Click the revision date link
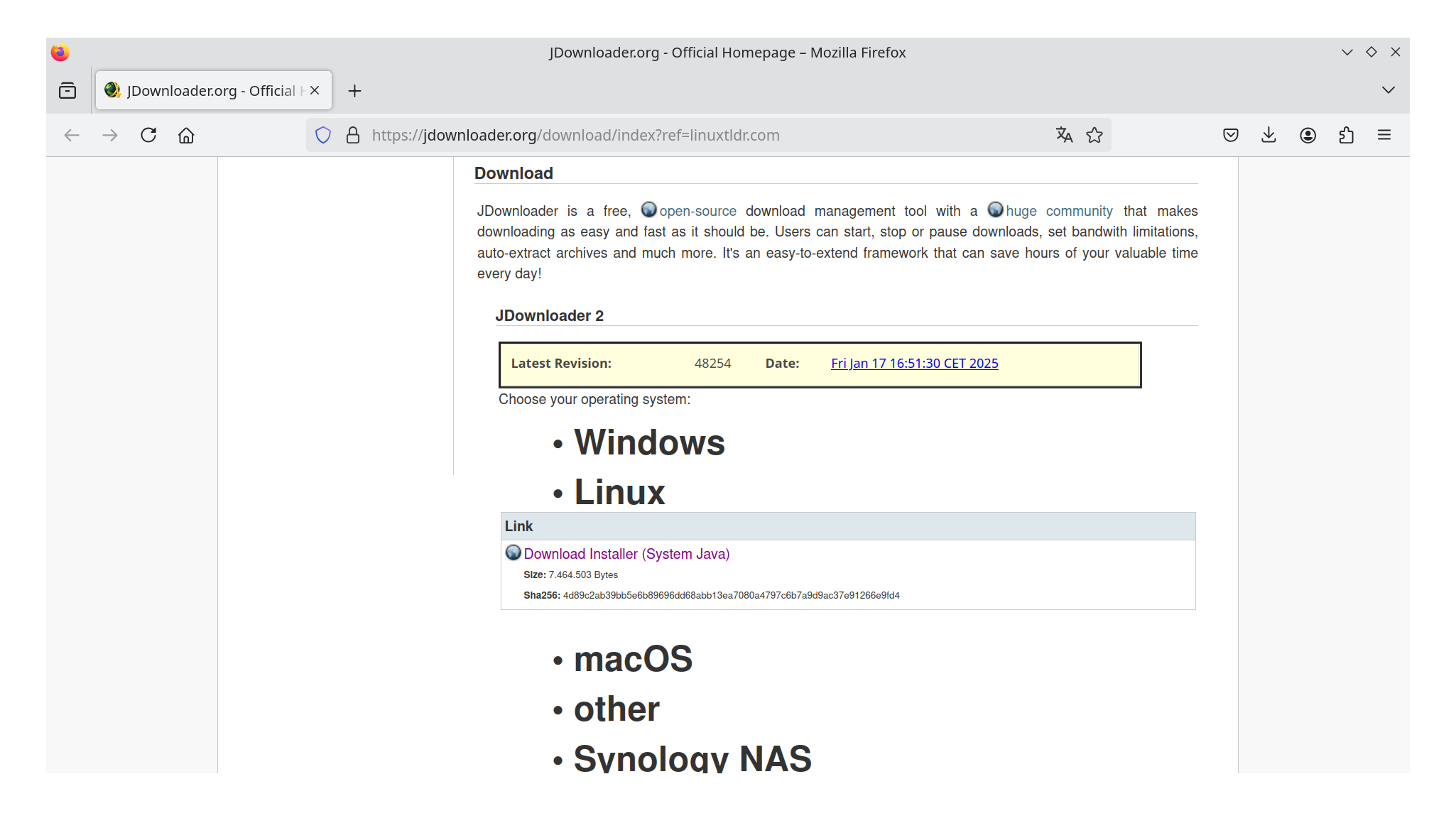1456x828 pixels. [x=914, y=363]
